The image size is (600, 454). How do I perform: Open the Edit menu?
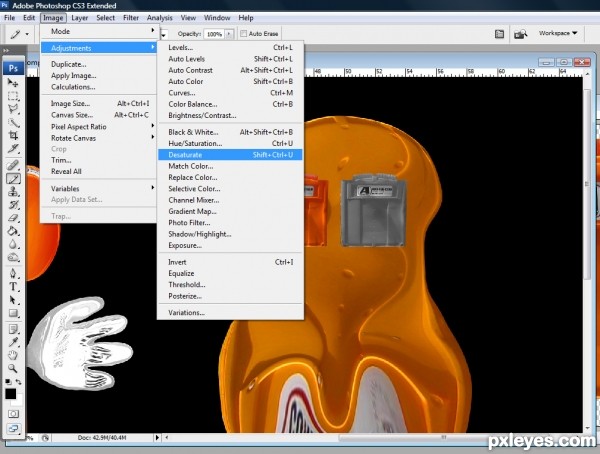coord(29,18)
